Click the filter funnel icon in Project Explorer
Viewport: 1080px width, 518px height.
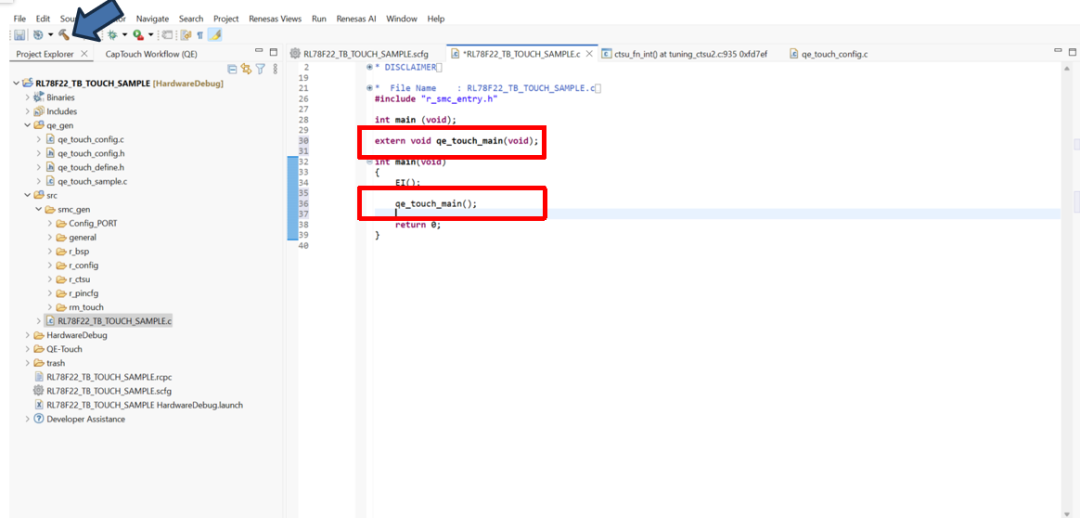(260, 69)
